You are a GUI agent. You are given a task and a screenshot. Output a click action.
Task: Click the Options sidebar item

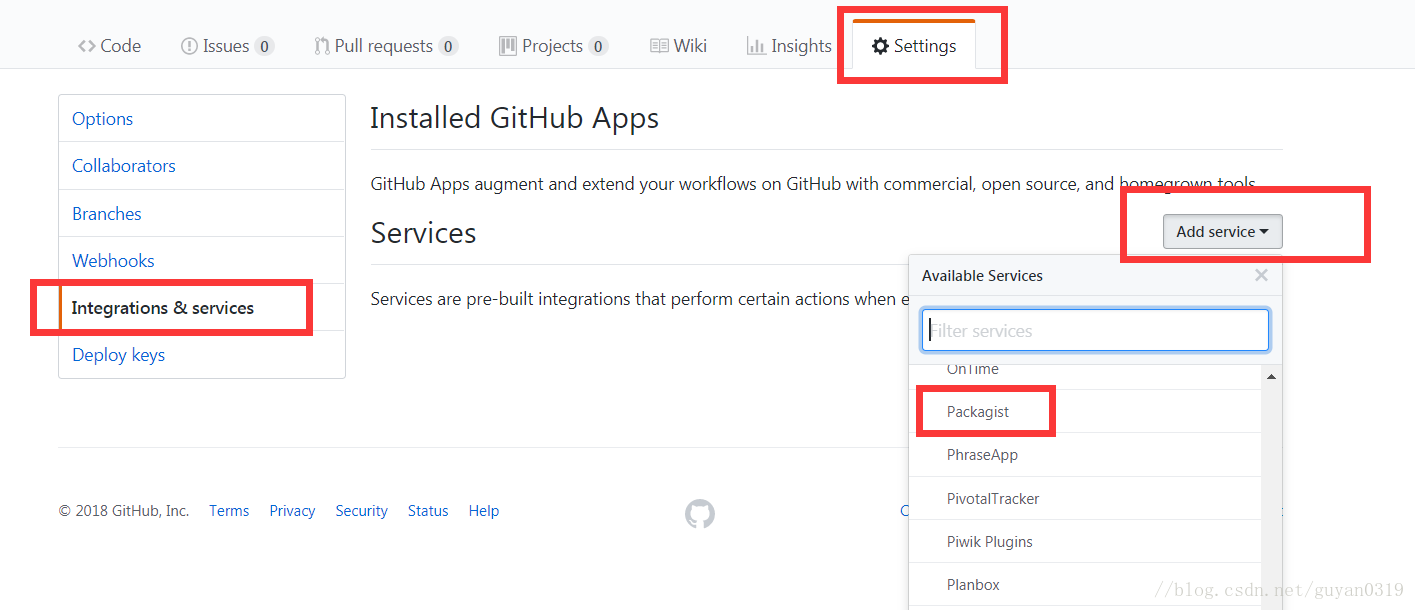(x=202, y=118)
